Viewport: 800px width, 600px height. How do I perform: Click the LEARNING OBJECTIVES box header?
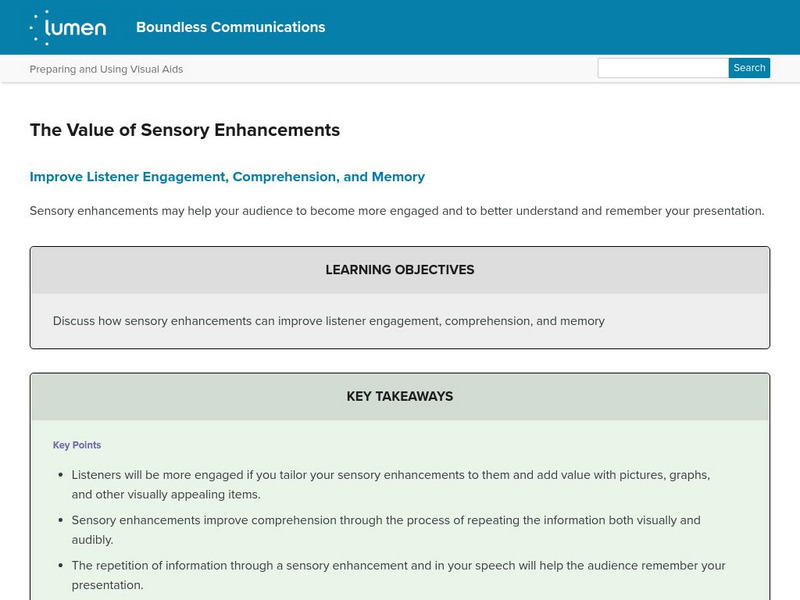click(400, 270)
